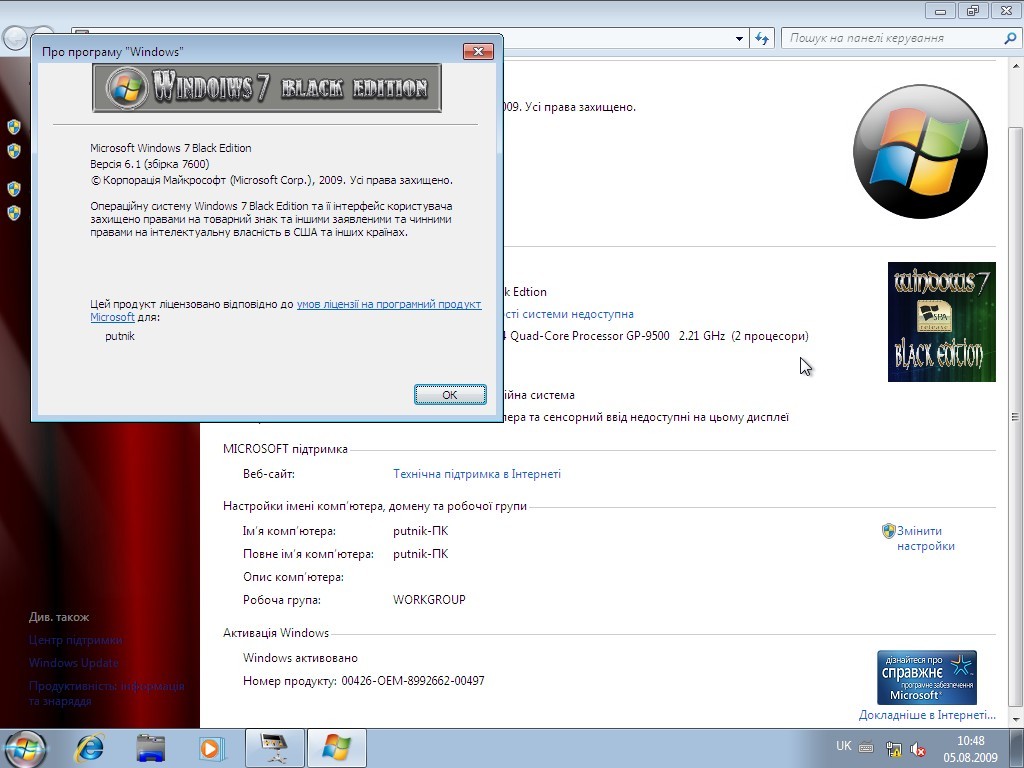Expand the address bar history dropdown
Image resolution: width=1024 pixels, height=768 pixels.
point(739,39)
